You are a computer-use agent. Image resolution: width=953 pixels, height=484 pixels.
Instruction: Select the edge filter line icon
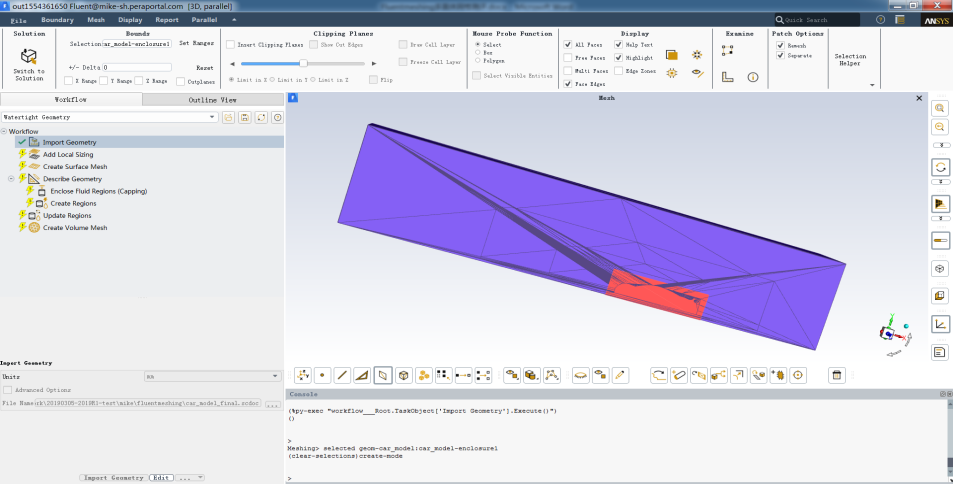point(342,376)
